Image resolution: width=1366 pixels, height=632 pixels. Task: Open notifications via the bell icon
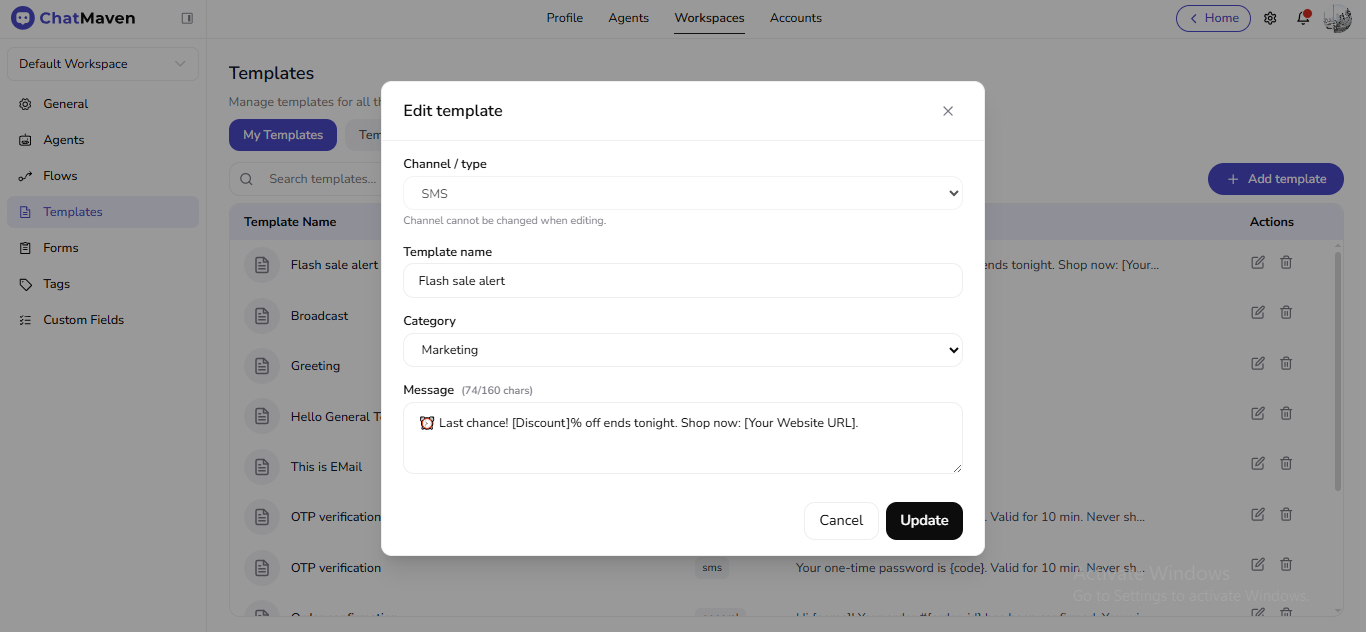(1303, 18)
